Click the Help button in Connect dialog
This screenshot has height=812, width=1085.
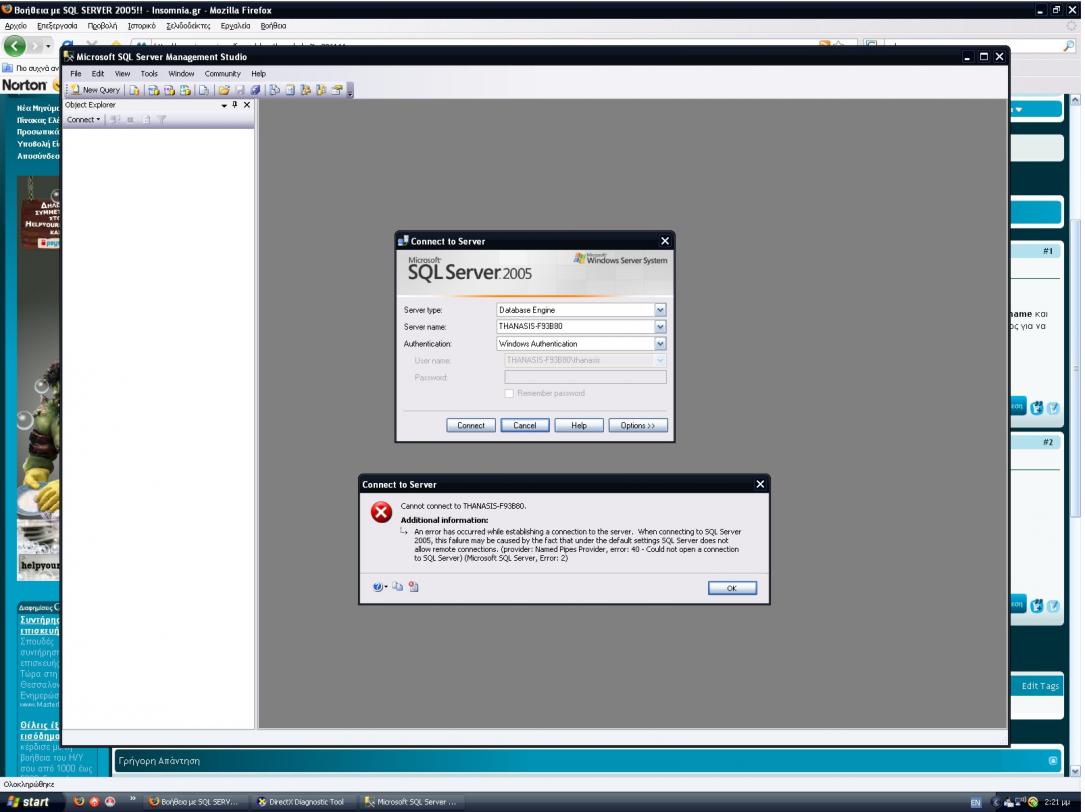coord(578,426)
